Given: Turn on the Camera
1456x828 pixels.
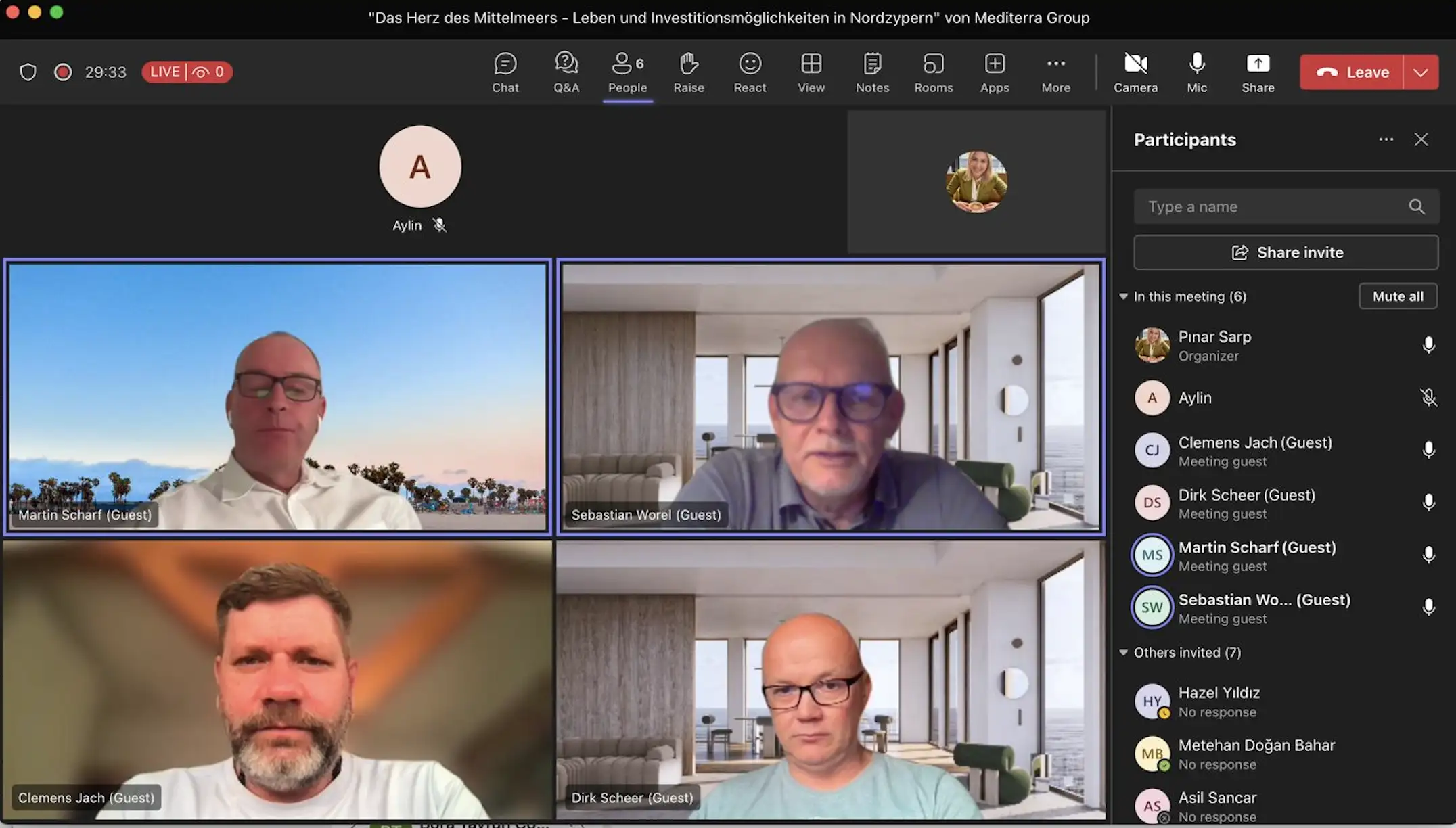Looking at the screenshot, I should click(1135, 72).
